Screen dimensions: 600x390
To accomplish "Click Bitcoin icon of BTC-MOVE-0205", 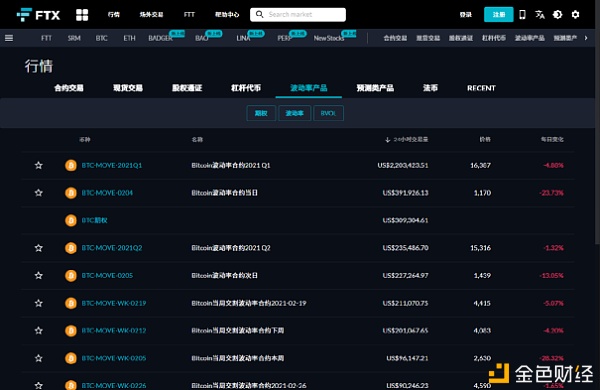I will pos(70,276).
